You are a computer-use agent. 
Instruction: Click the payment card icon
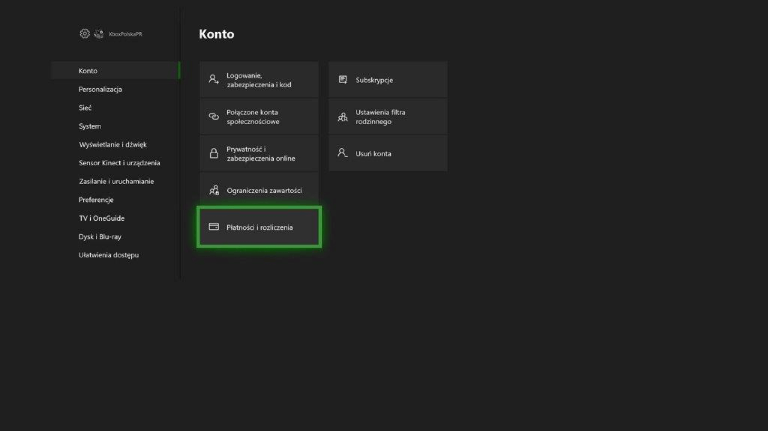click(x=214, y=227)
